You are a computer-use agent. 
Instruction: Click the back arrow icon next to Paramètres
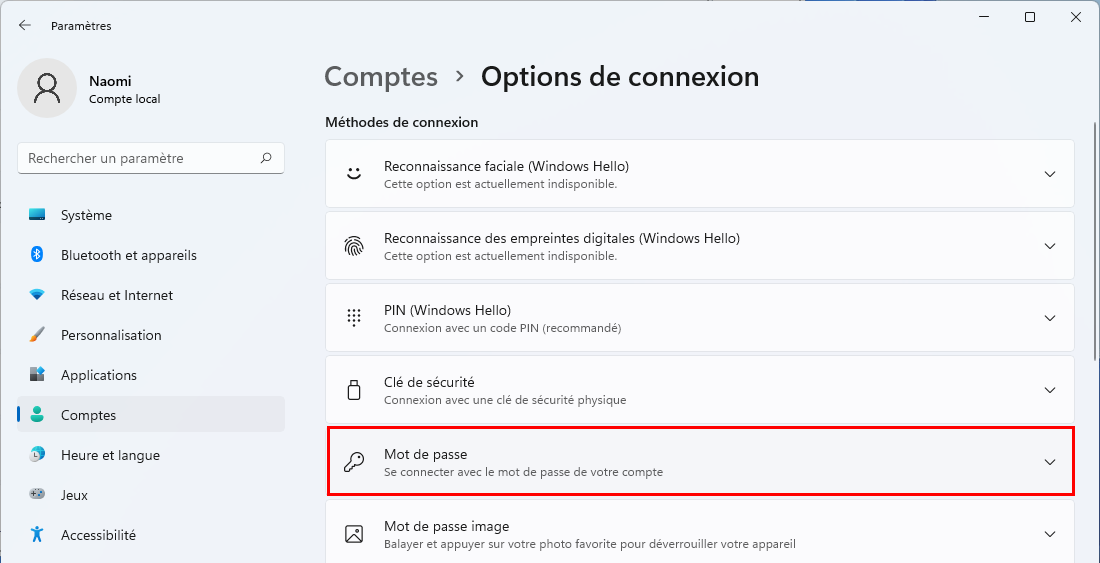click(25, 25)
